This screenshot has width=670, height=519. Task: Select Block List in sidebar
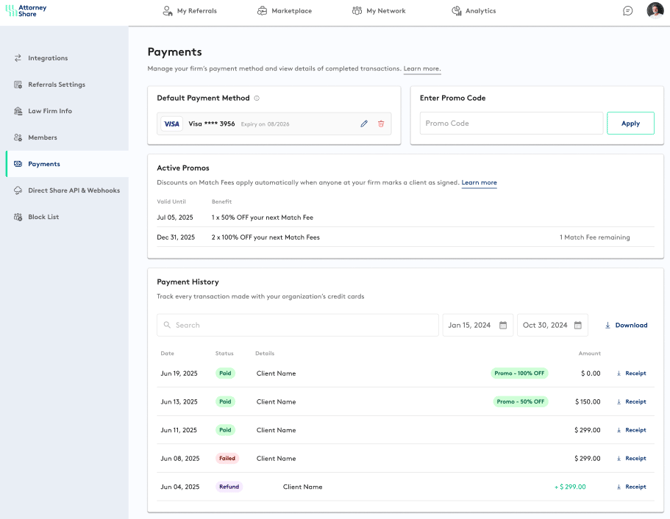pos(43,217)
